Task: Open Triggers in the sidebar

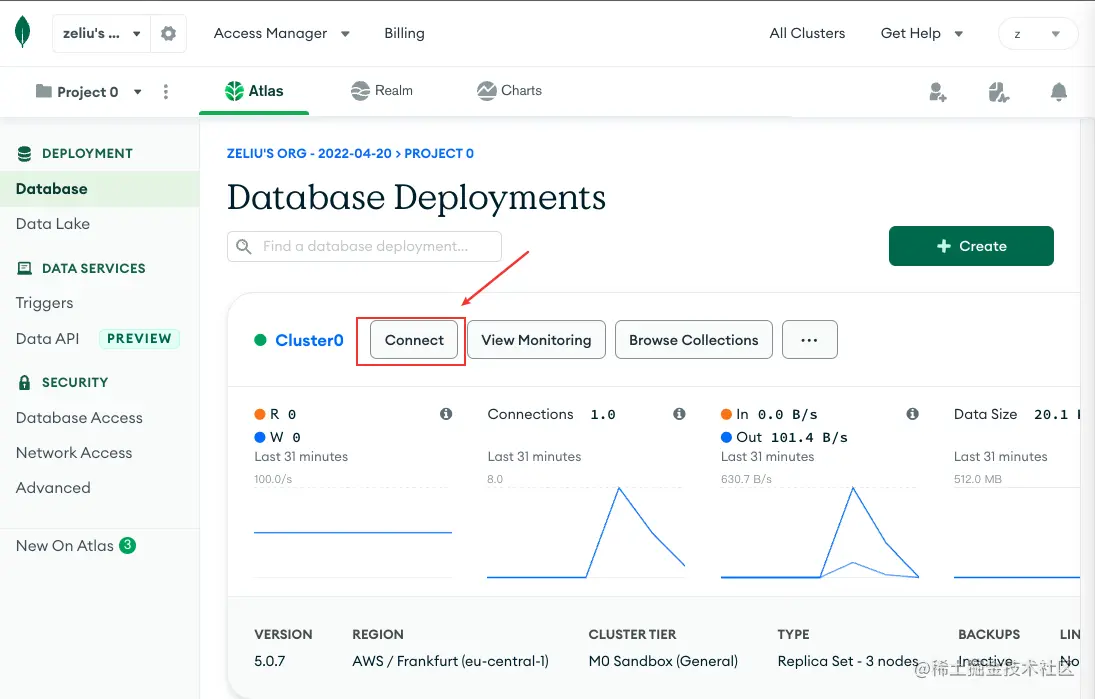Action: tap(44, 303)
